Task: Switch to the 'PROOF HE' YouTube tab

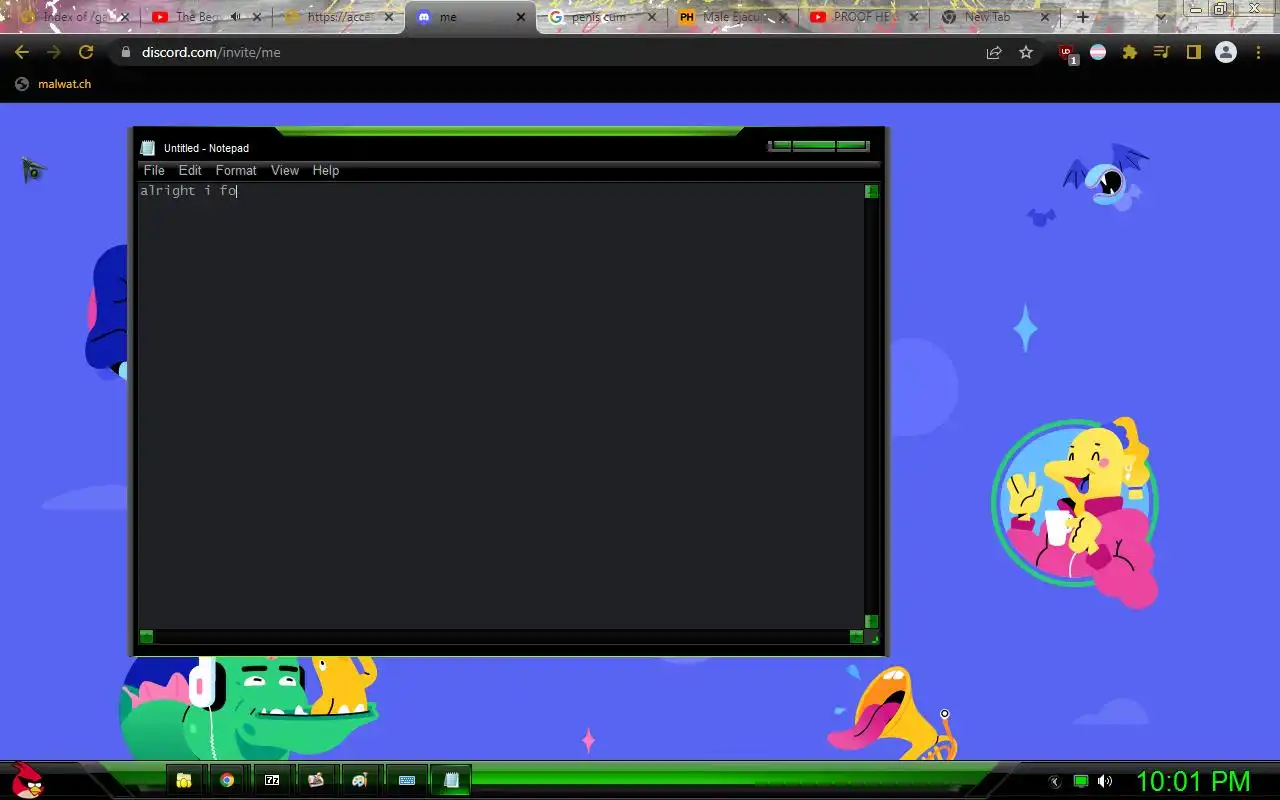Action: click(x=863, y=17)
